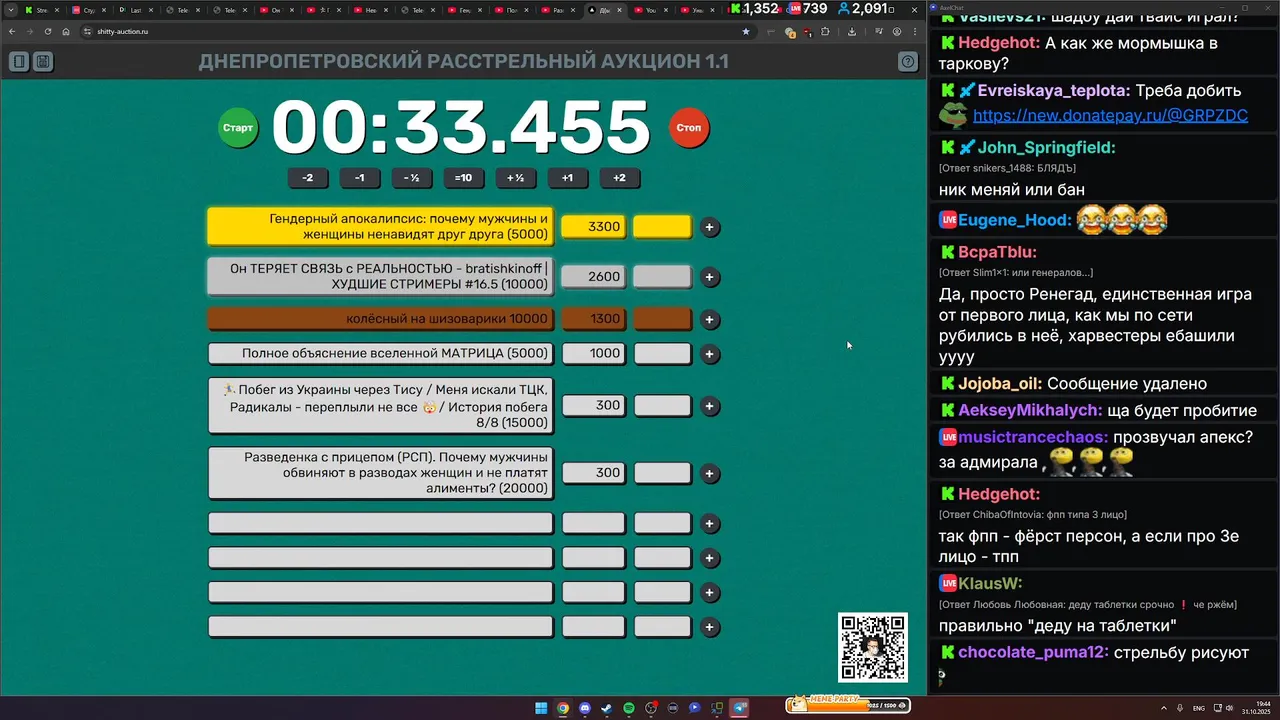Click the 3300 amount field

coord(594,227)
